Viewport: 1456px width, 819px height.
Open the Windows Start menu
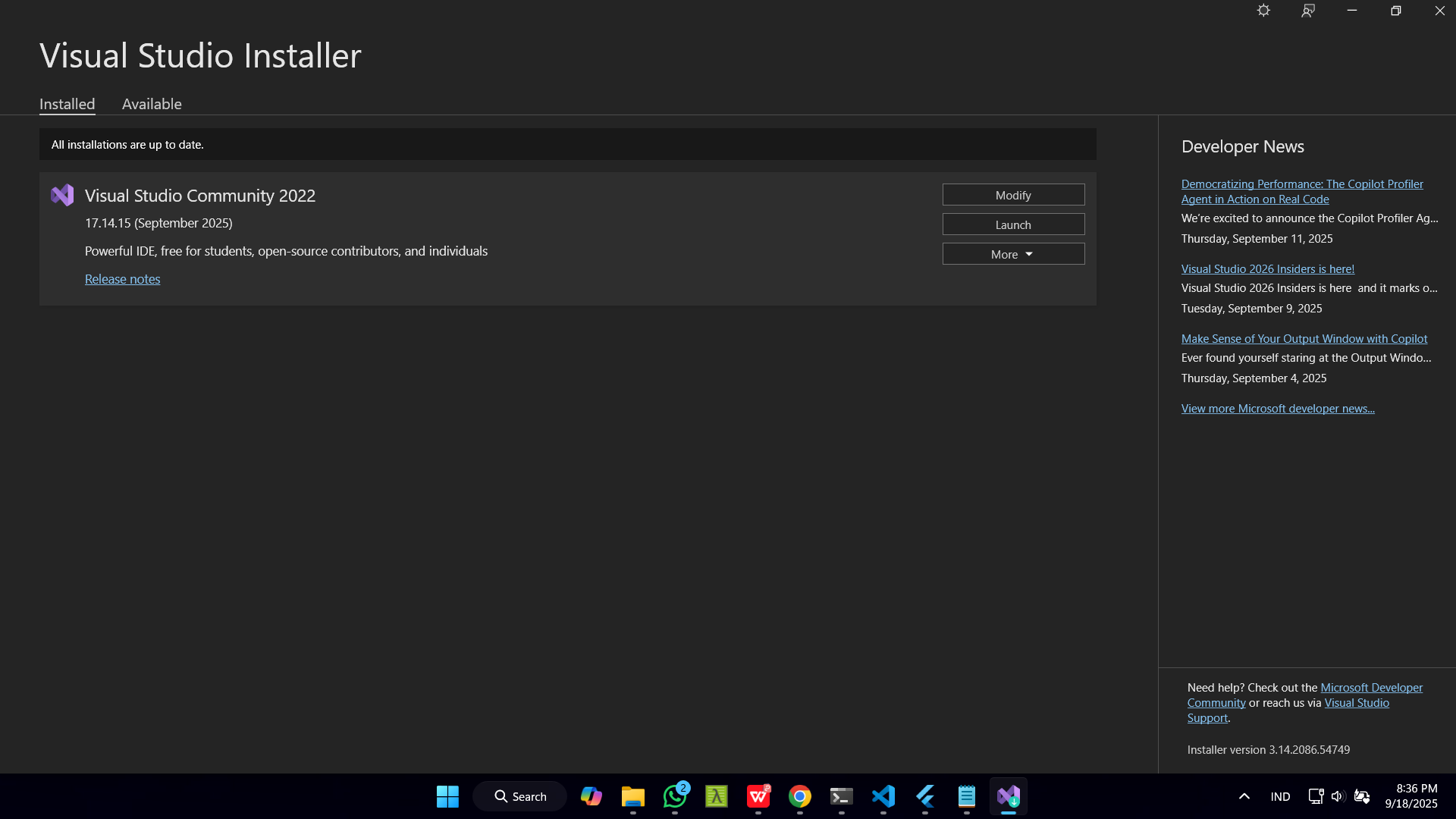click(447, 796)
